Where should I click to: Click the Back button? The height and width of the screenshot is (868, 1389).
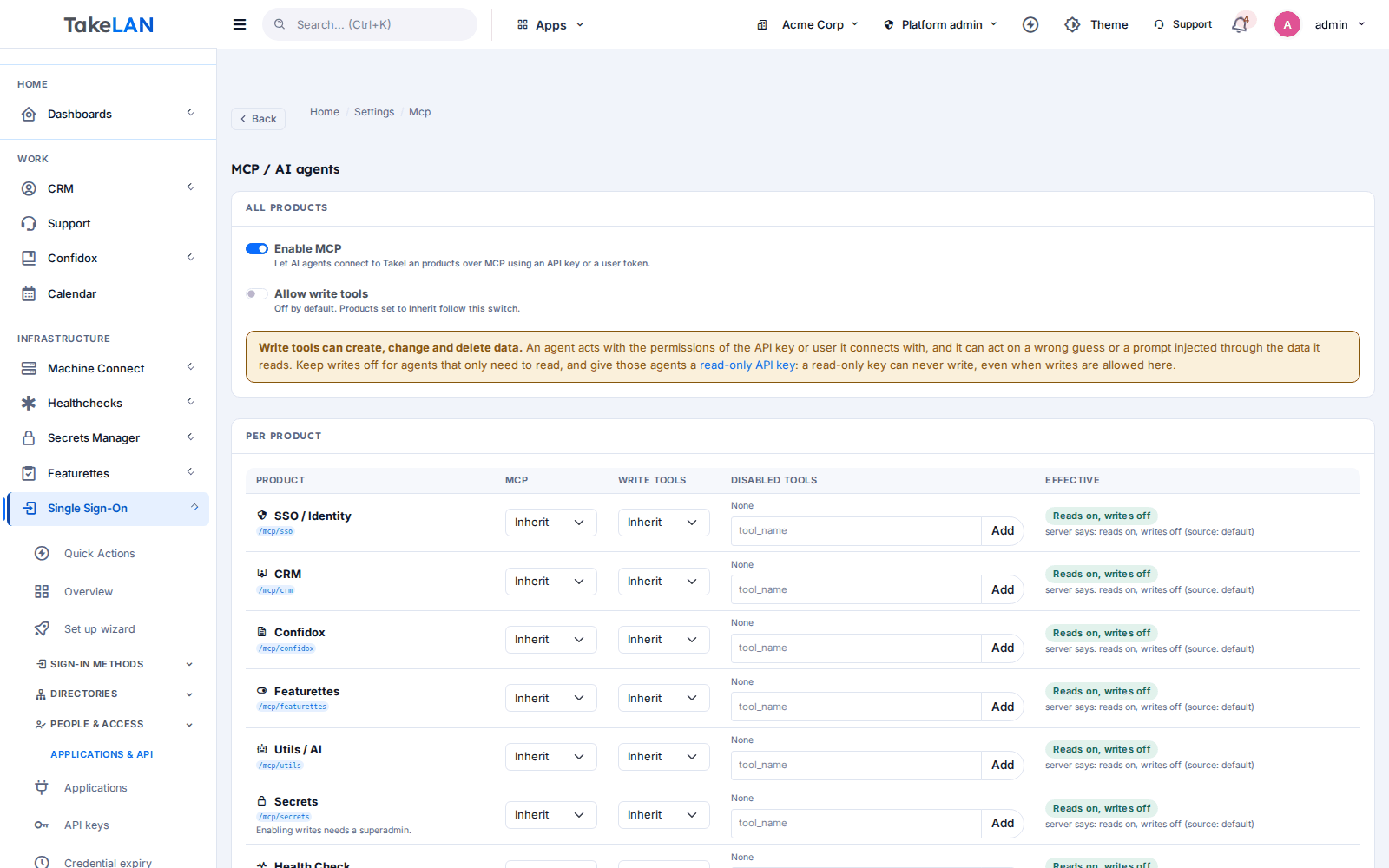coord(258,119)
